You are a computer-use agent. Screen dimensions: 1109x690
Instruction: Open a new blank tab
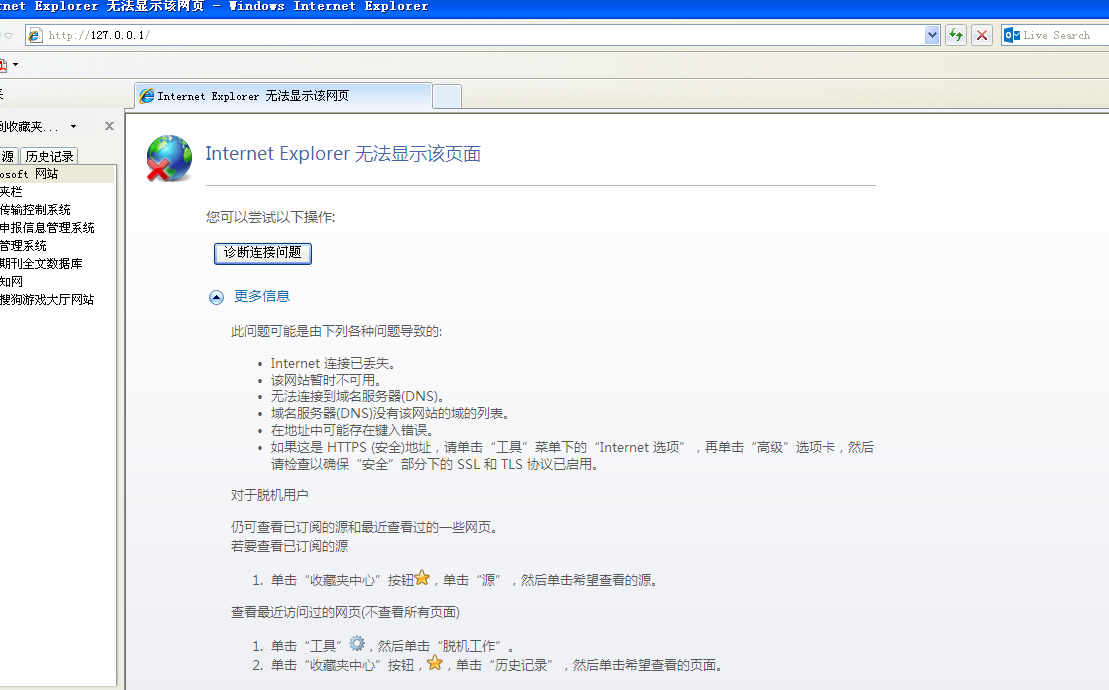pyautogui.click(x=447, y=96)
